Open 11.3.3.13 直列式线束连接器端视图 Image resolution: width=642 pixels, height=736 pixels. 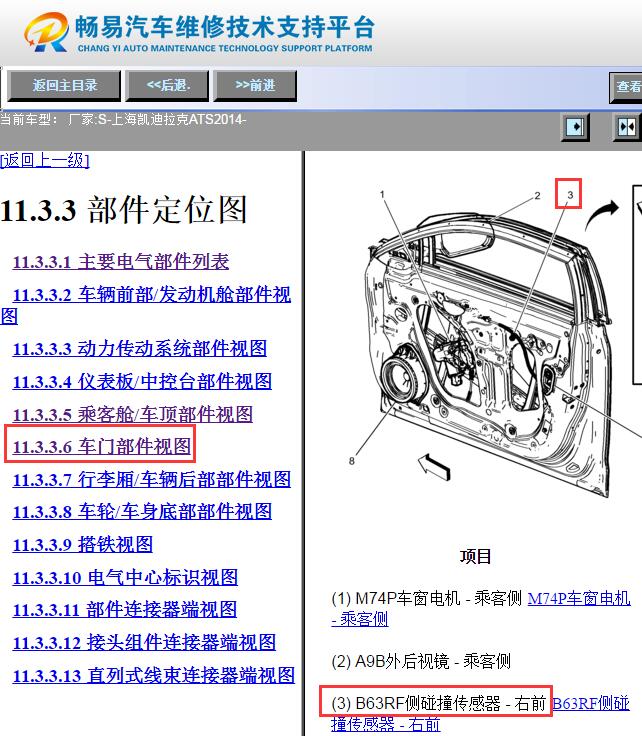pos(153,675)
